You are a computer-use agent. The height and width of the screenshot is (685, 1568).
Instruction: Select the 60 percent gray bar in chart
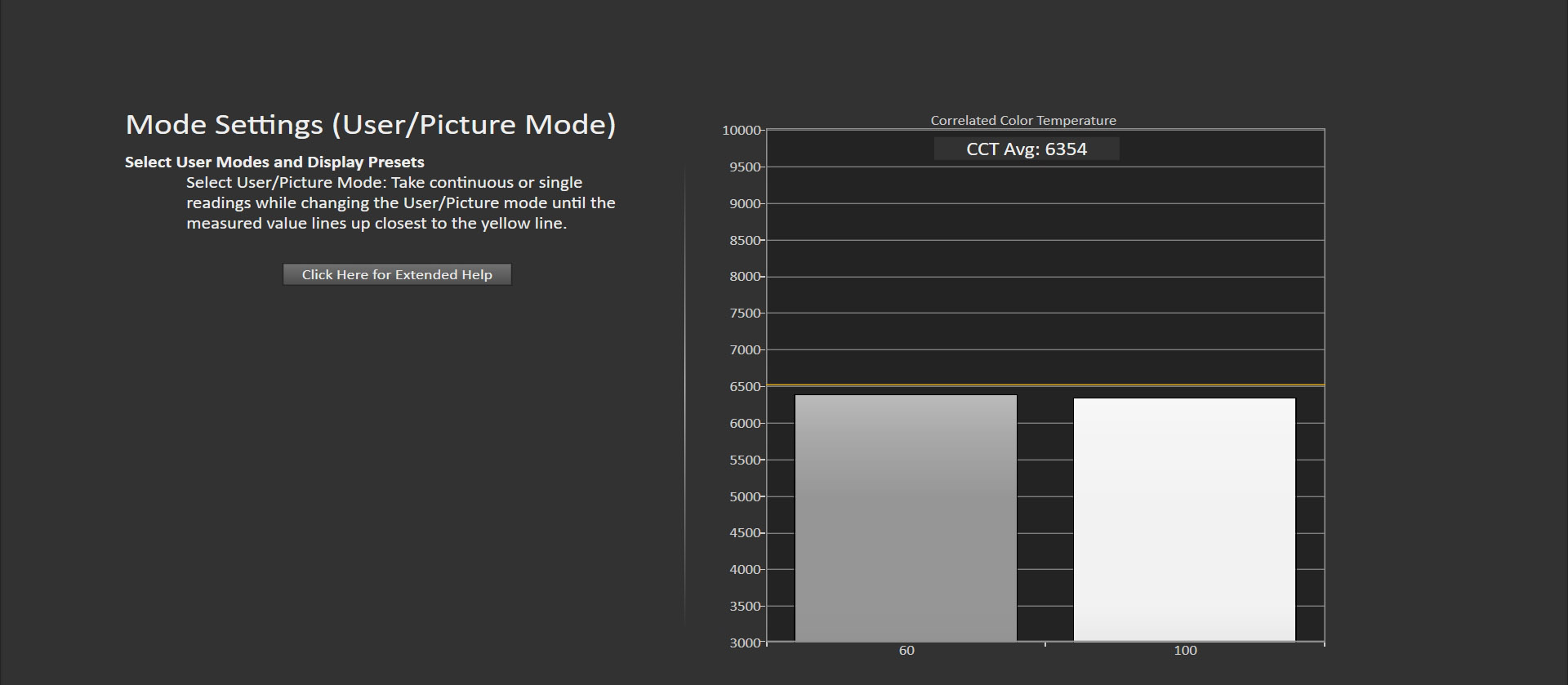point(906,518)
